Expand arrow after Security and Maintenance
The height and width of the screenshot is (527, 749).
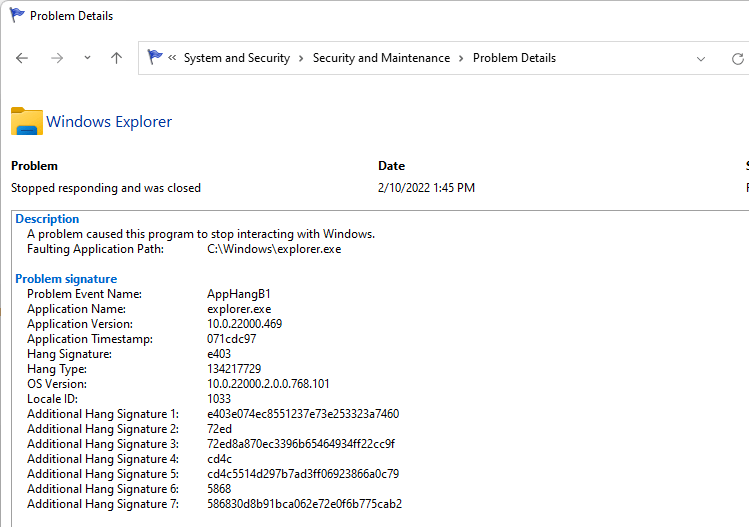tap(461, 58)
